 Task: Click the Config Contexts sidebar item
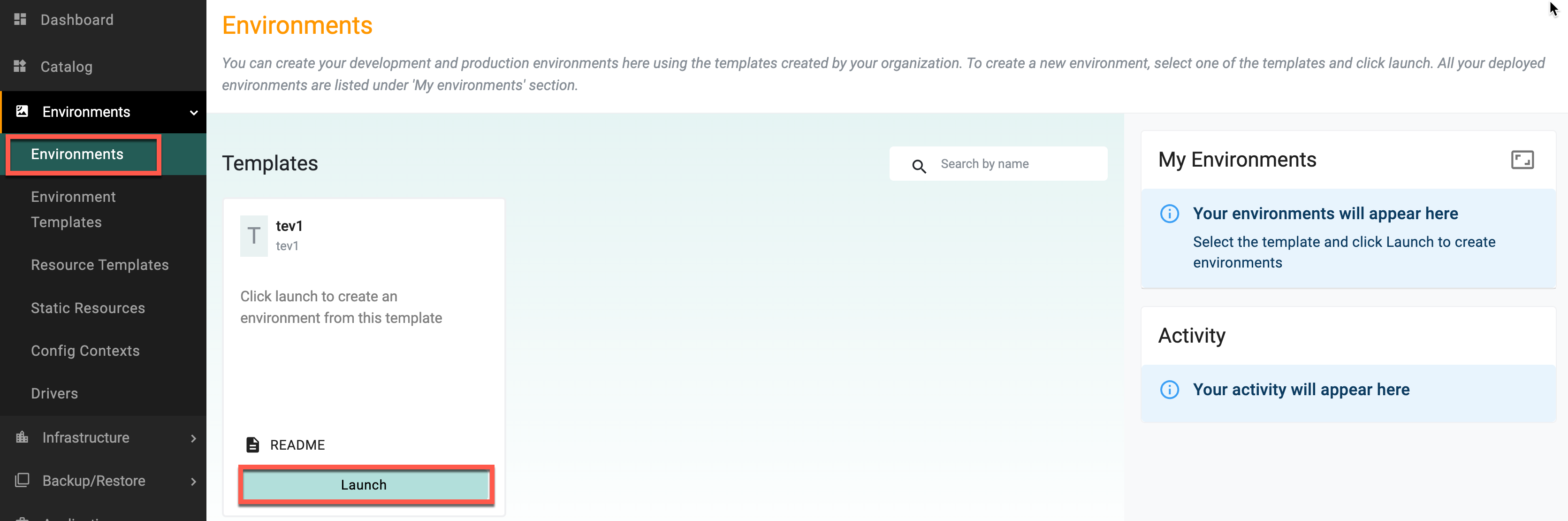[x=86, y=351]
